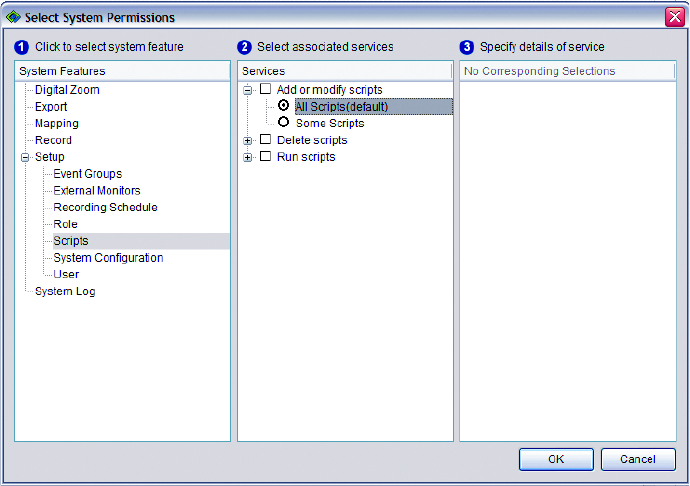Expand the Delete scripts node
This screenshot has height=486, width=690.
248,140
